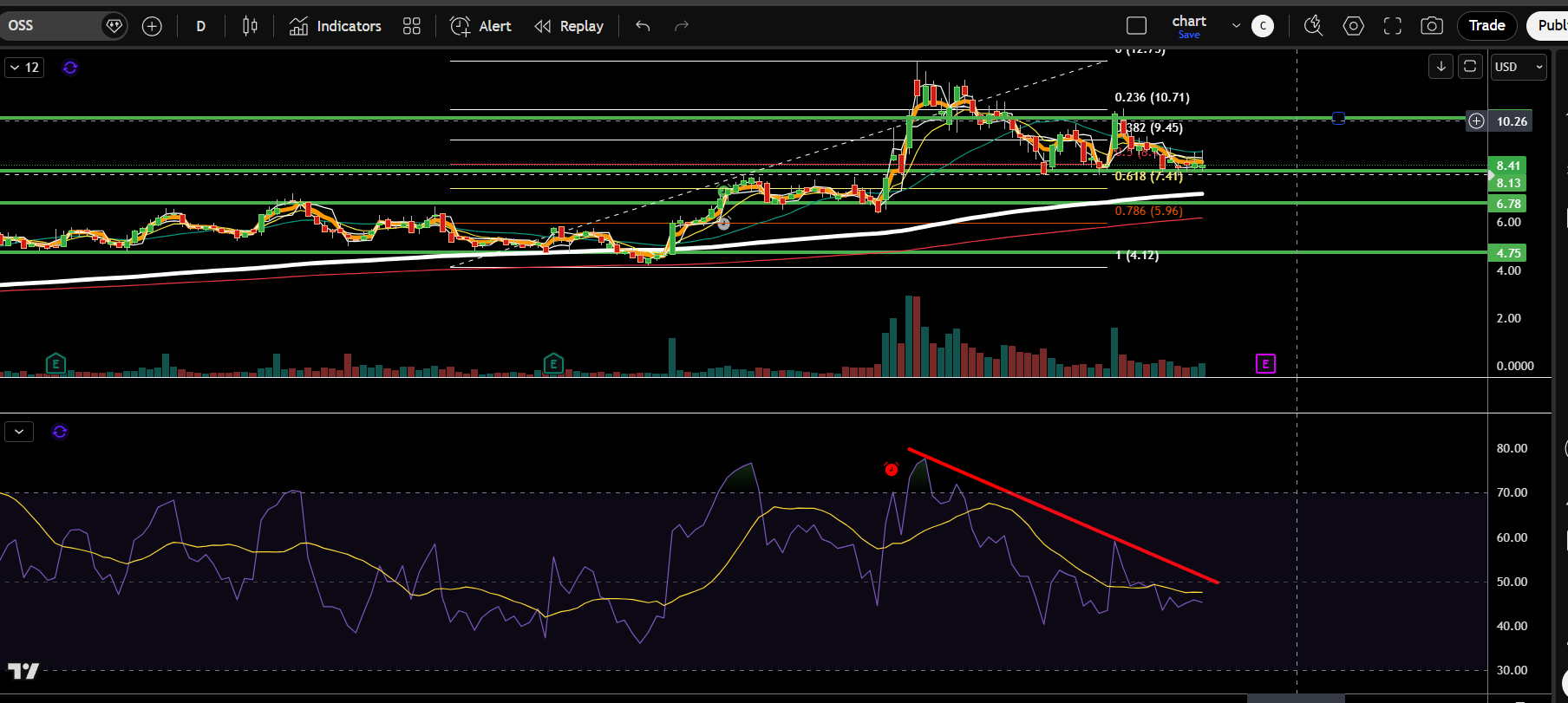Select the 10.26 price label on the axis
Viewport: 1568px width, 703px height.
[1511, 121]
